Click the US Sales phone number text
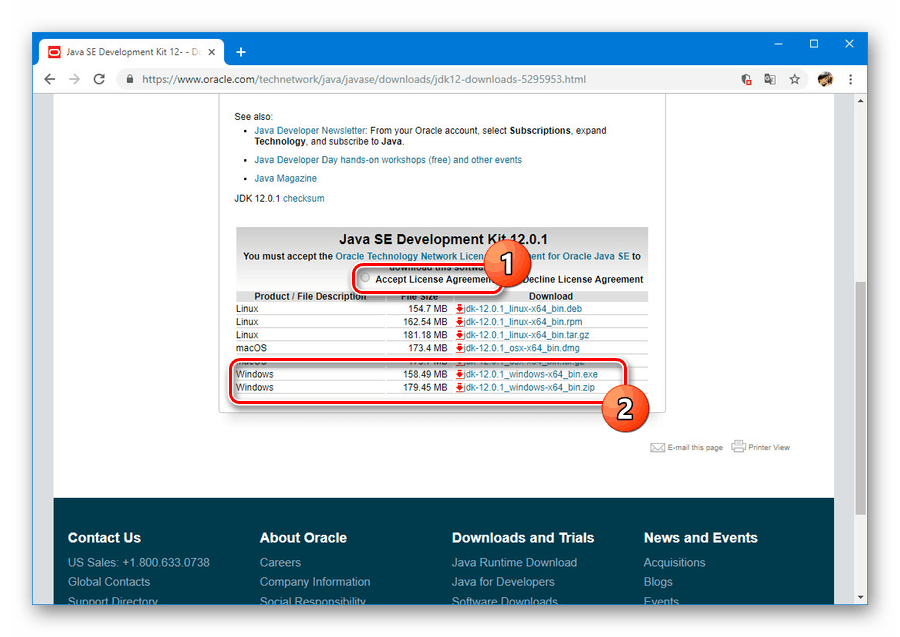This screenshot has height=637, width=900. click(x=138, y=562)
